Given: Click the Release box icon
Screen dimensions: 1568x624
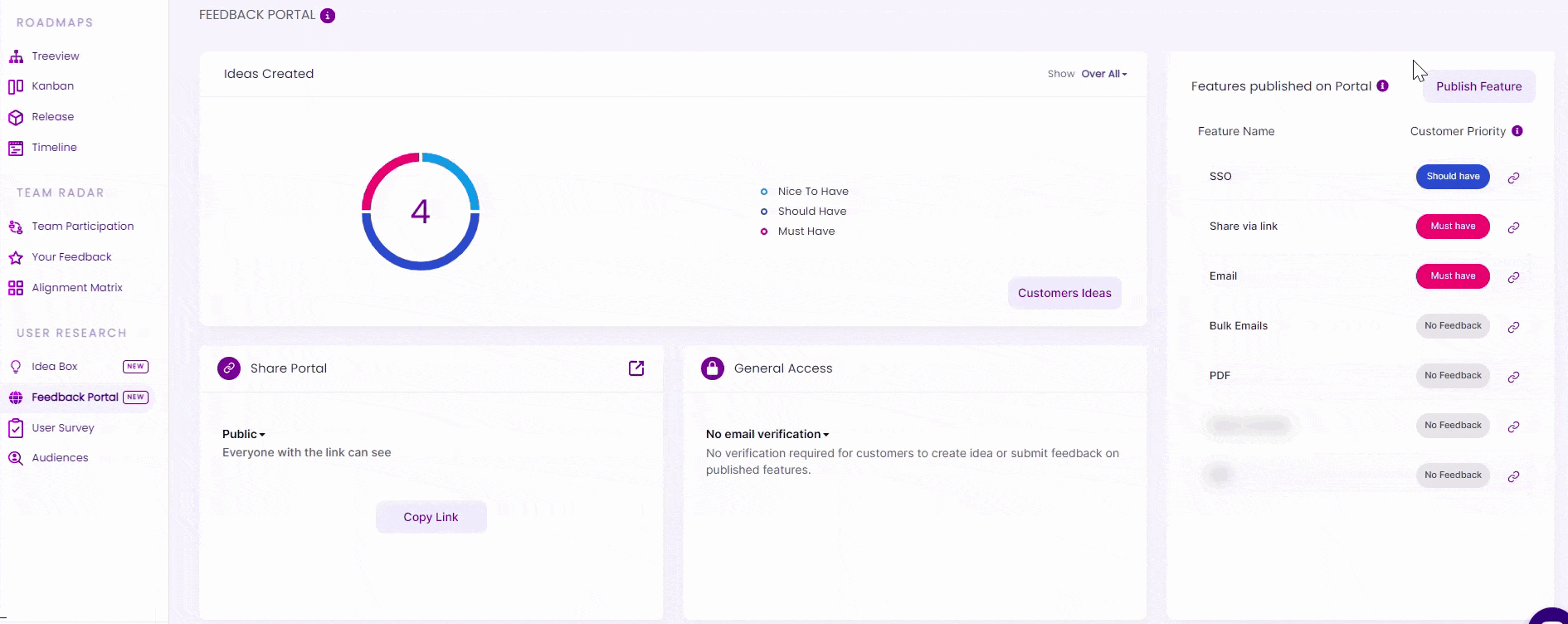Looking at the screenshot, I should coord(16,117).
